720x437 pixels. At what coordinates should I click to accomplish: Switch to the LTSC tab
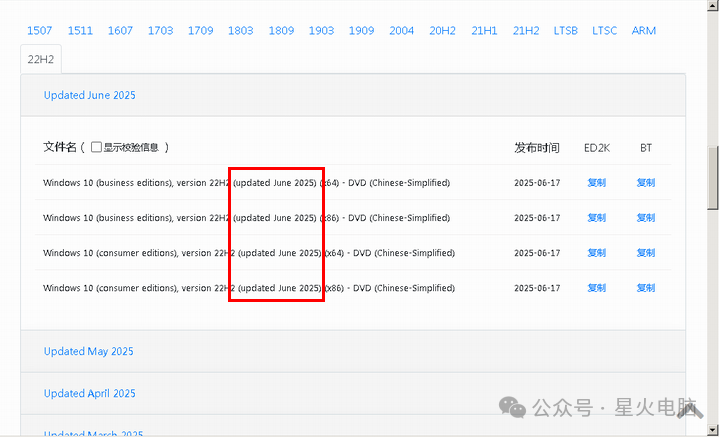604,31
